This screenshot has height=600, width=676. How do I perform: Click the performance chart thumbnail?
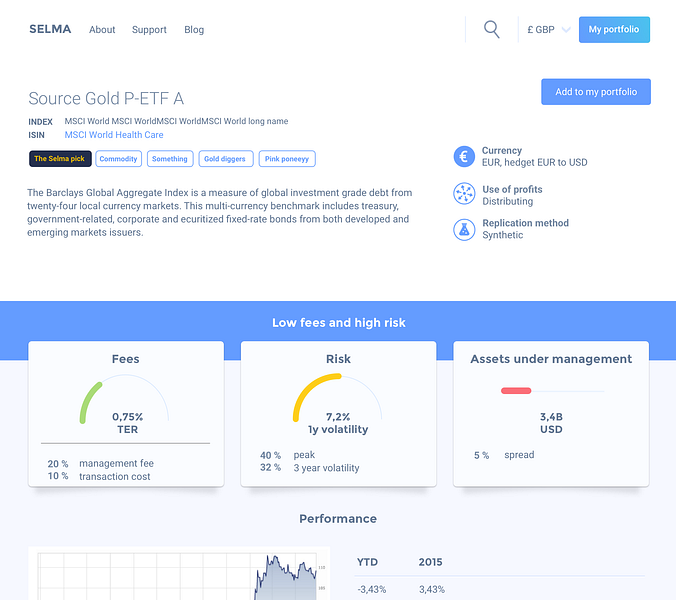[x=179, y=573]
